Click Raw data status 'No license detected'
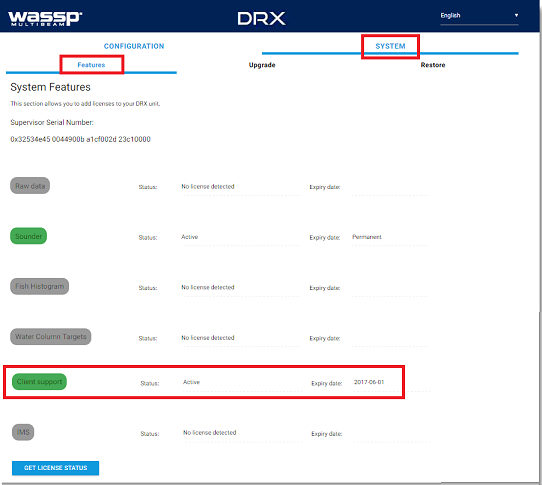The width and height of the screenshot is (542, 485). coord(208,186)
